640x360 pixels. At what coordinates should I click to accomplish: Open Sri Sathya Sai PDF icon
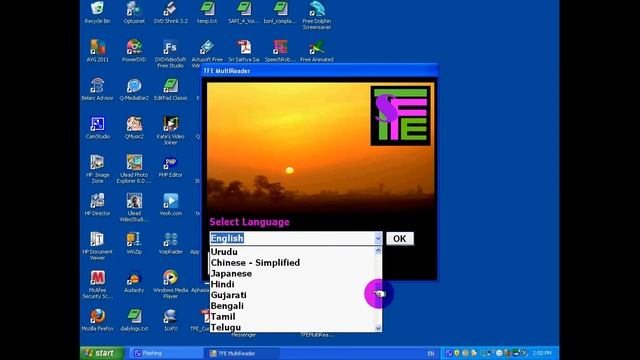click(x=244, y=51)
